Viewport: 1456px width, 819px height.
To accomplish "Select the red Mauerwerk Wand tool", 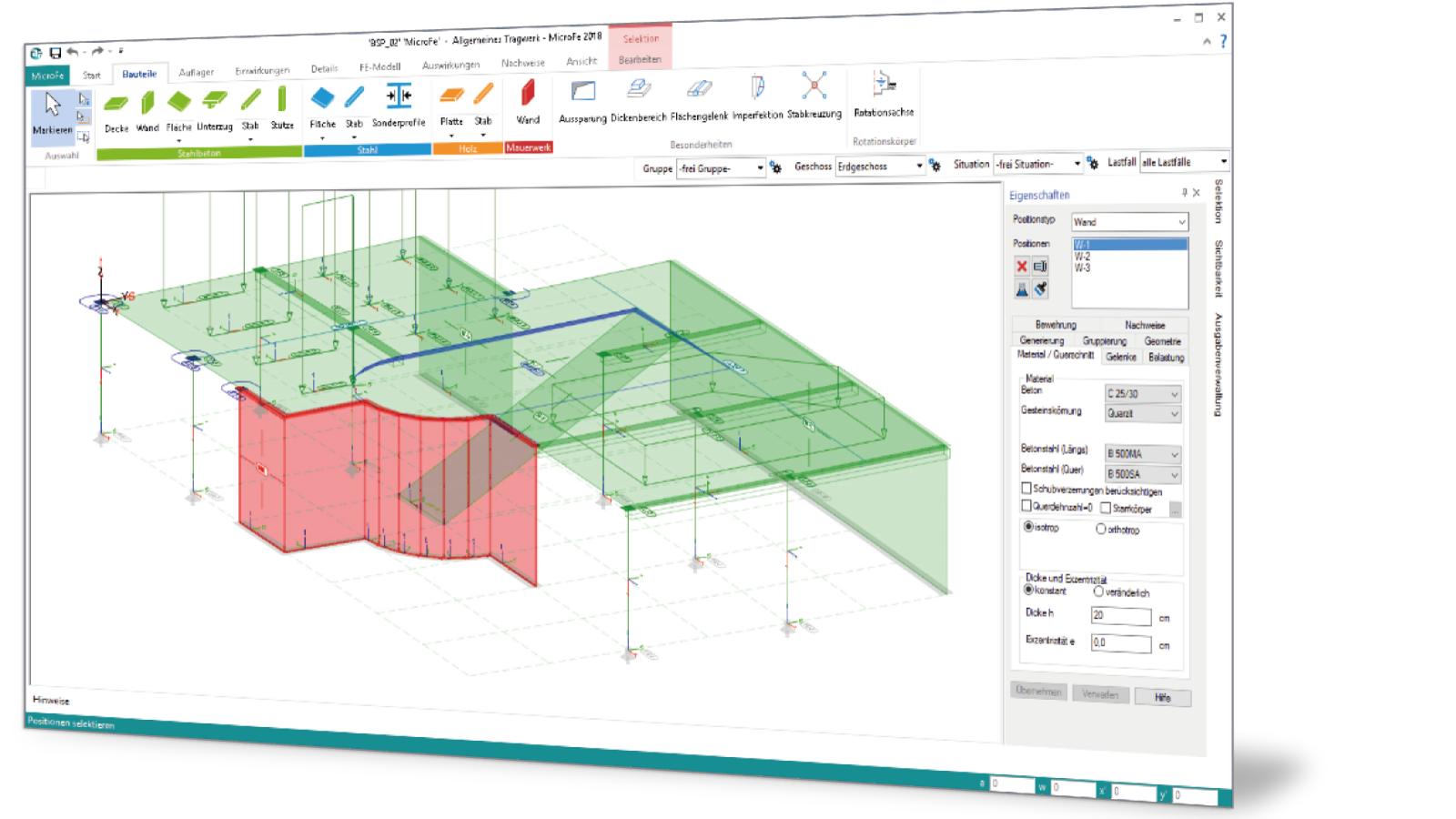I will tap(528, 102).
